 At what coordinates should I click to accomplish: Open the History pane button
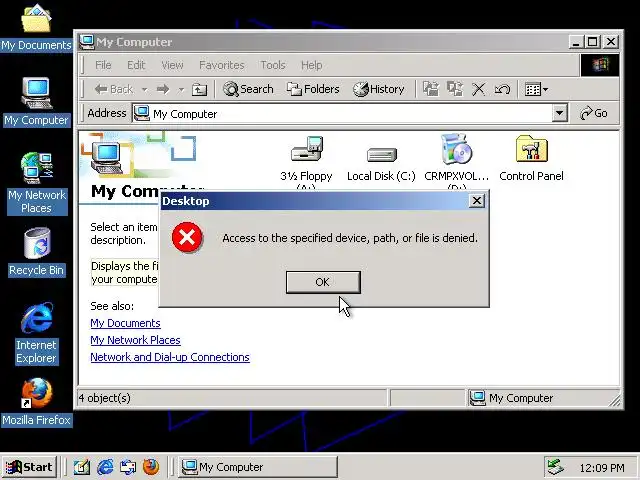(x=378, y=89)
